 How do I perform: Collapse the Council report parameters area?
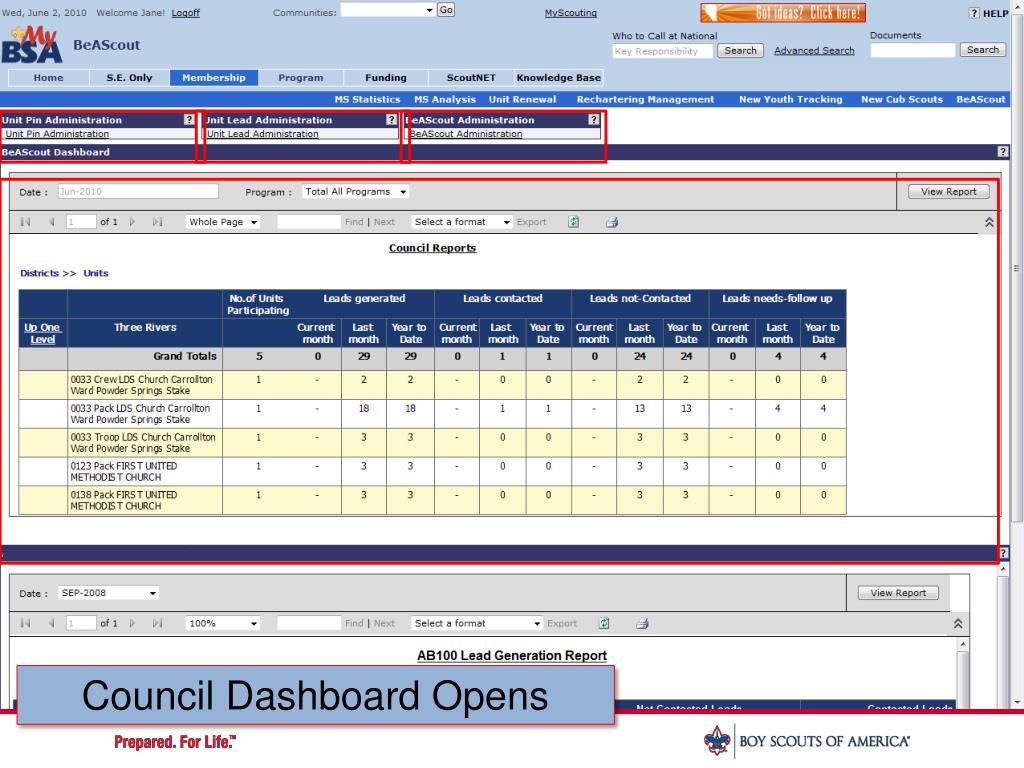coord(989,222)
